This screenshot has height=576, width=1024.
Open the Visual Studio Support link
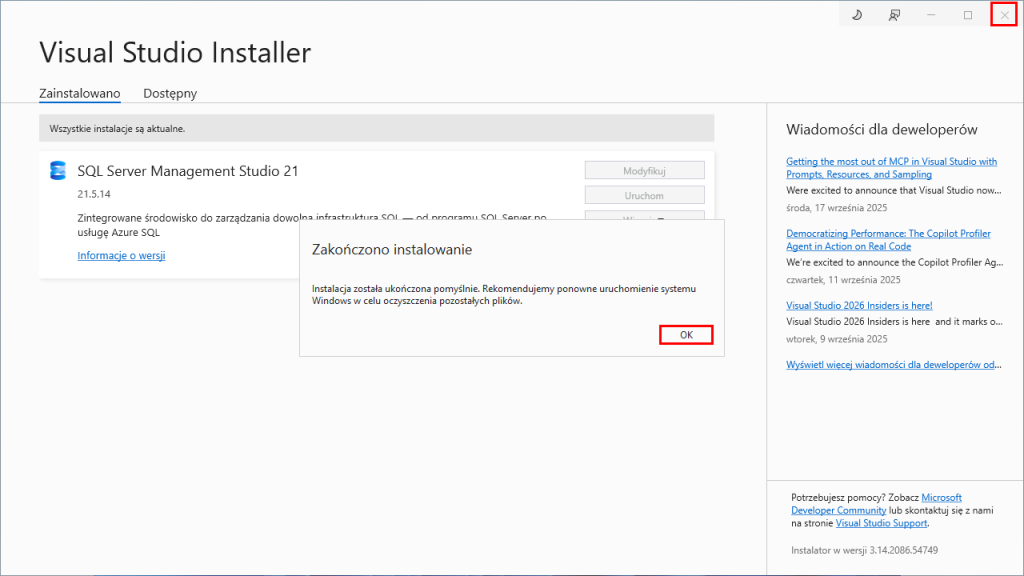coord(881,522)
